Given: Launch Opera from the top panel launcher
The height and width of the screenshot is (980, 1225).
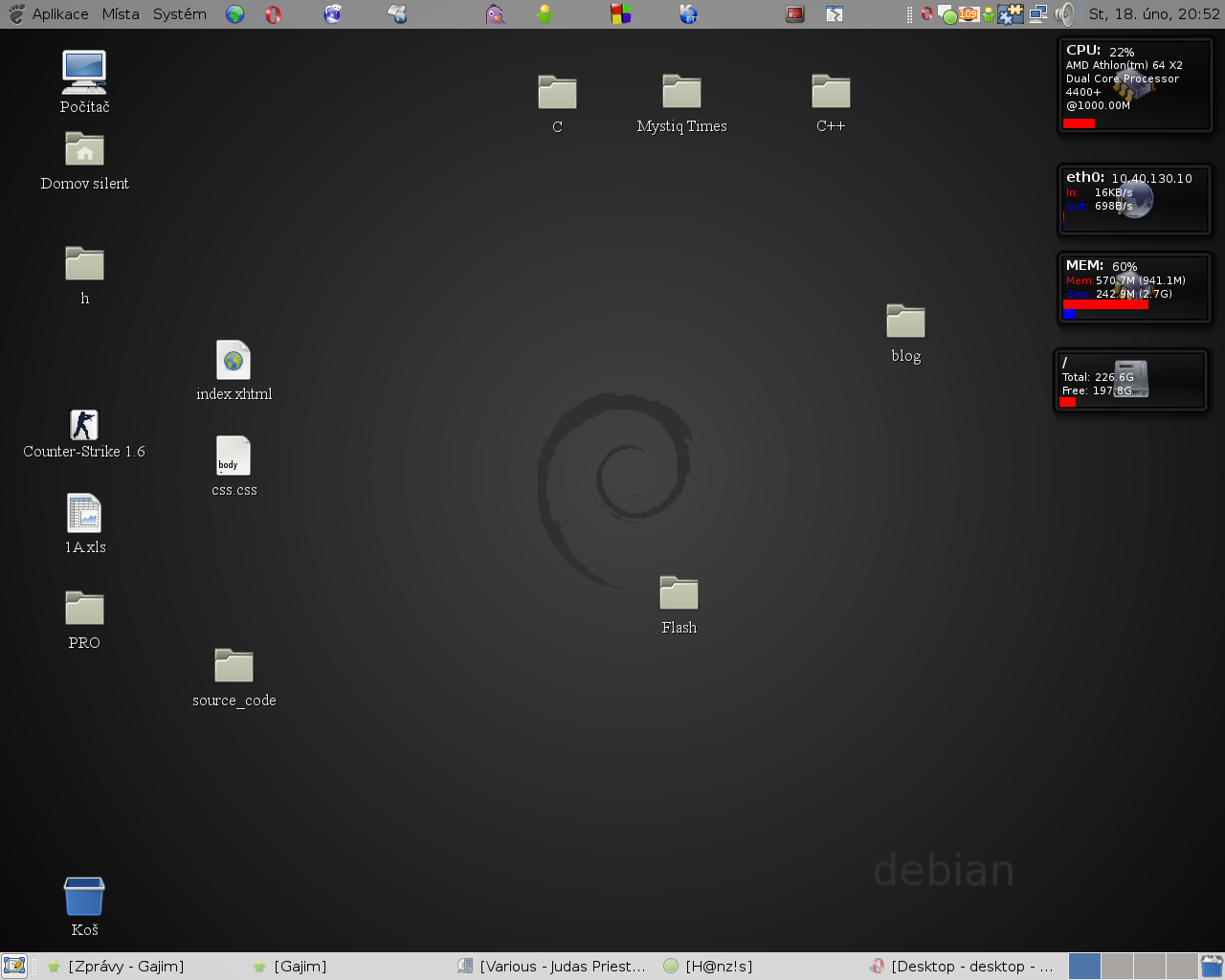Looking at the screenshot, I should (x=273, y=14).
